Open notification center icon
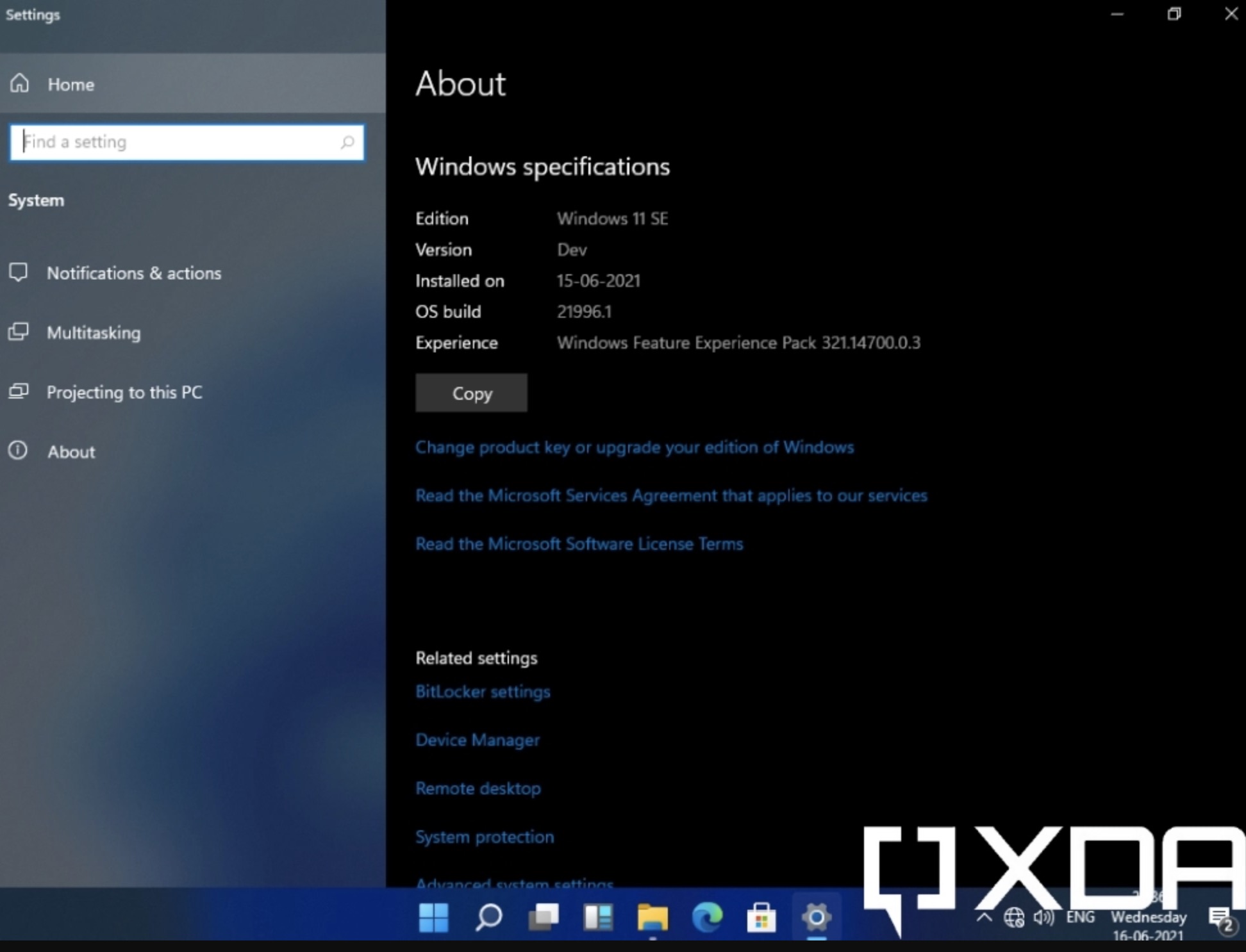 (x=1221, y=919)
